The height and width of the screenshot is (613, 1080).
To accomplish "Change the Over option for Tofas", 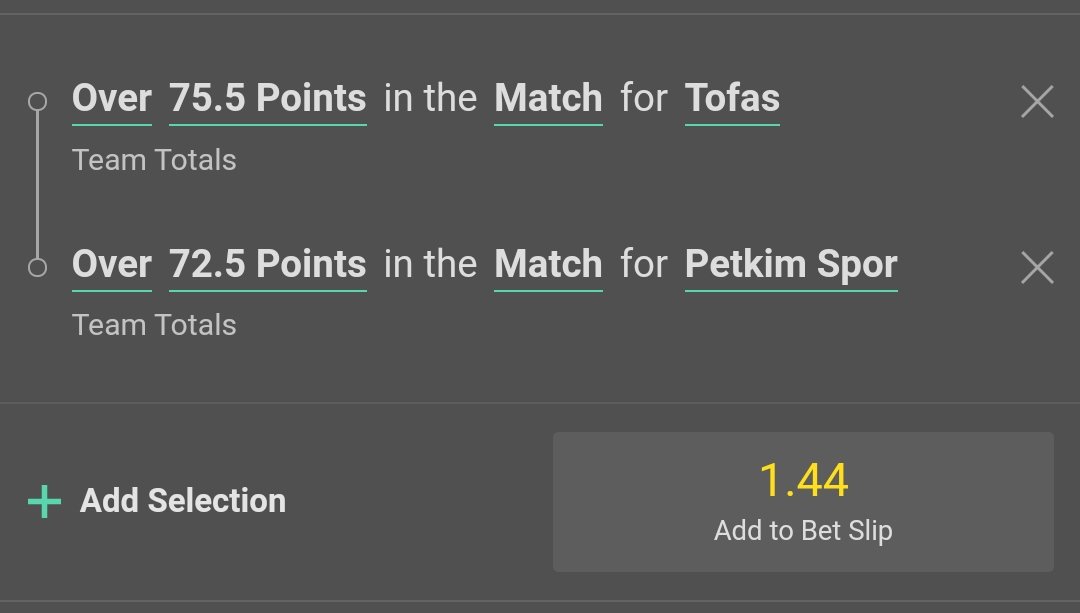I will point(112,99).
